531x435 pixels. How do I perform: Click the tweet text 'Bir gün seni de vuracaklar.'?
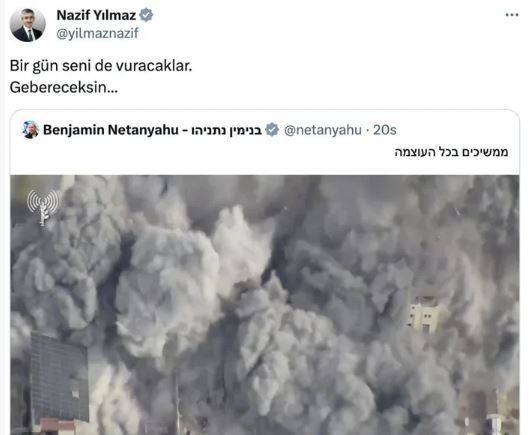pos(101,66)
